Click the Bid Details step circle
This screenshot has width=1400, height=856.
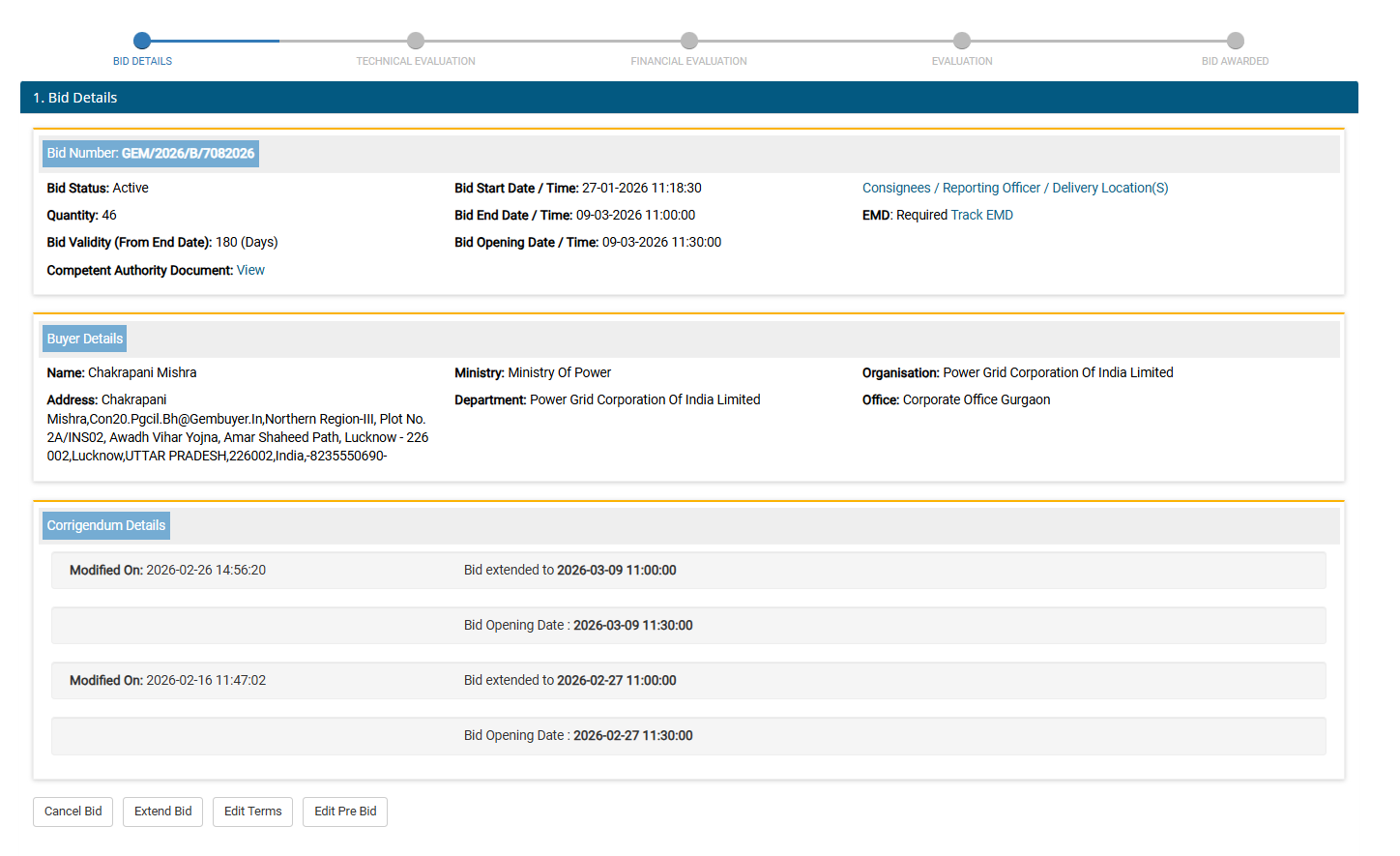pos(142,41)
